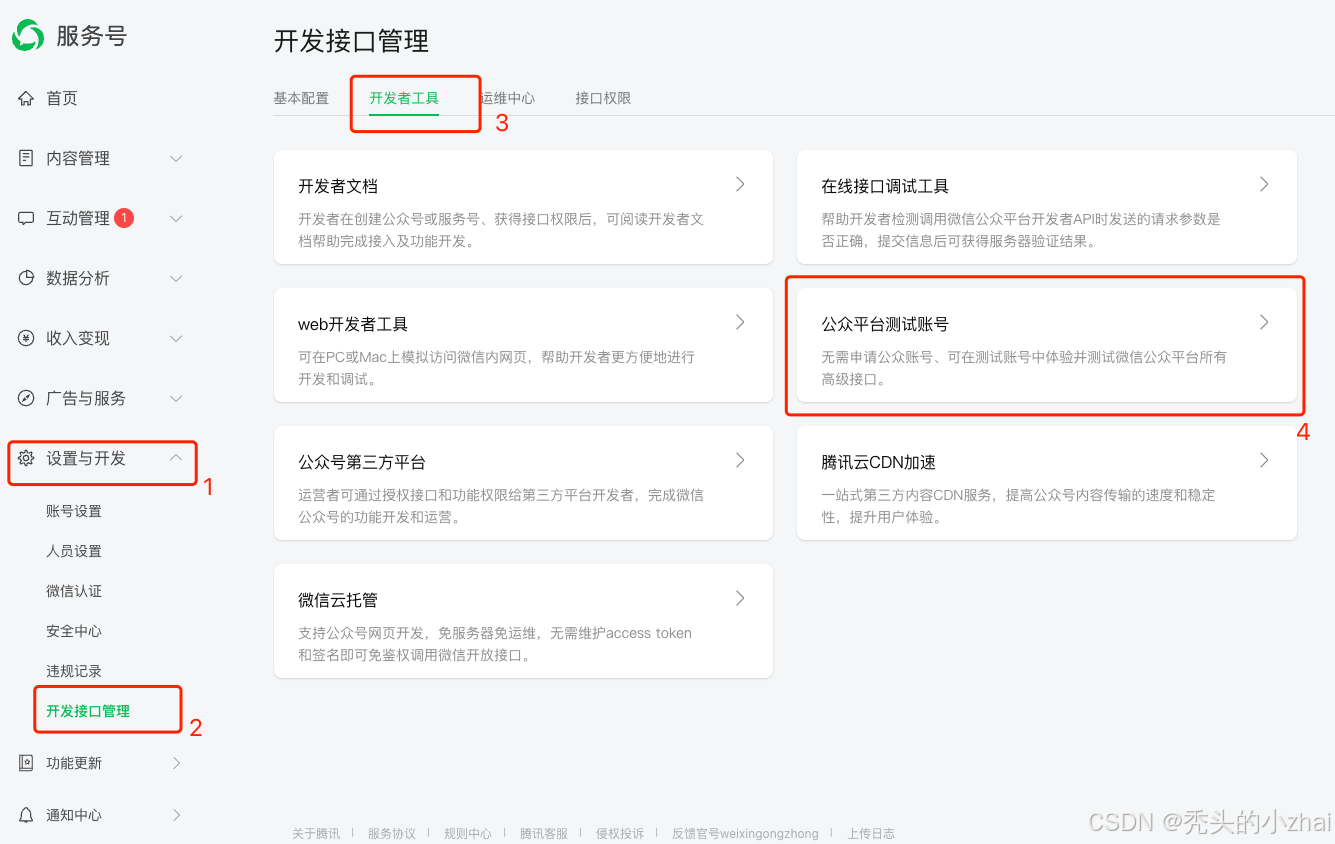This screenshot has width=1335, height=844.
Task: Click the 服务号 title text
Action: [91, 36]
